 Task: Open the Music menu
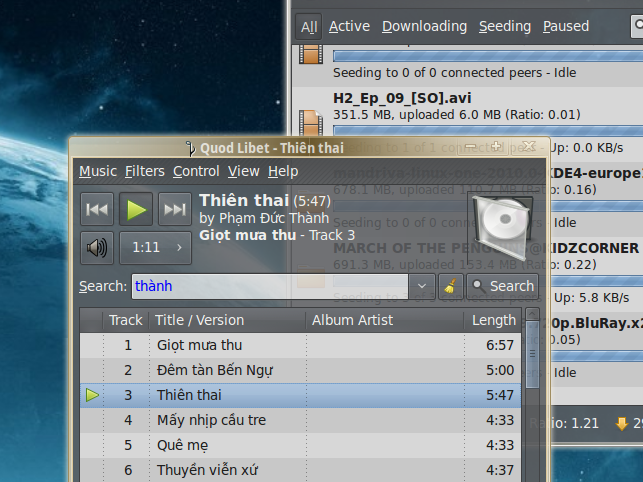pos(98,171)
